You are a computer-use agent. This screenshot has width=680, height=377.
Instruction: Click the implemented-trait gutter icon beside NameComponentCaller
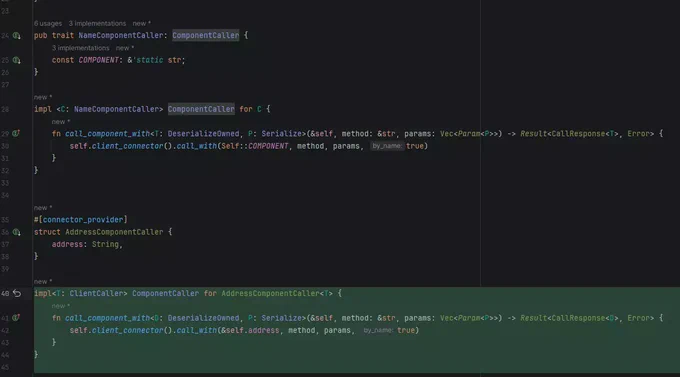(16, 36)
